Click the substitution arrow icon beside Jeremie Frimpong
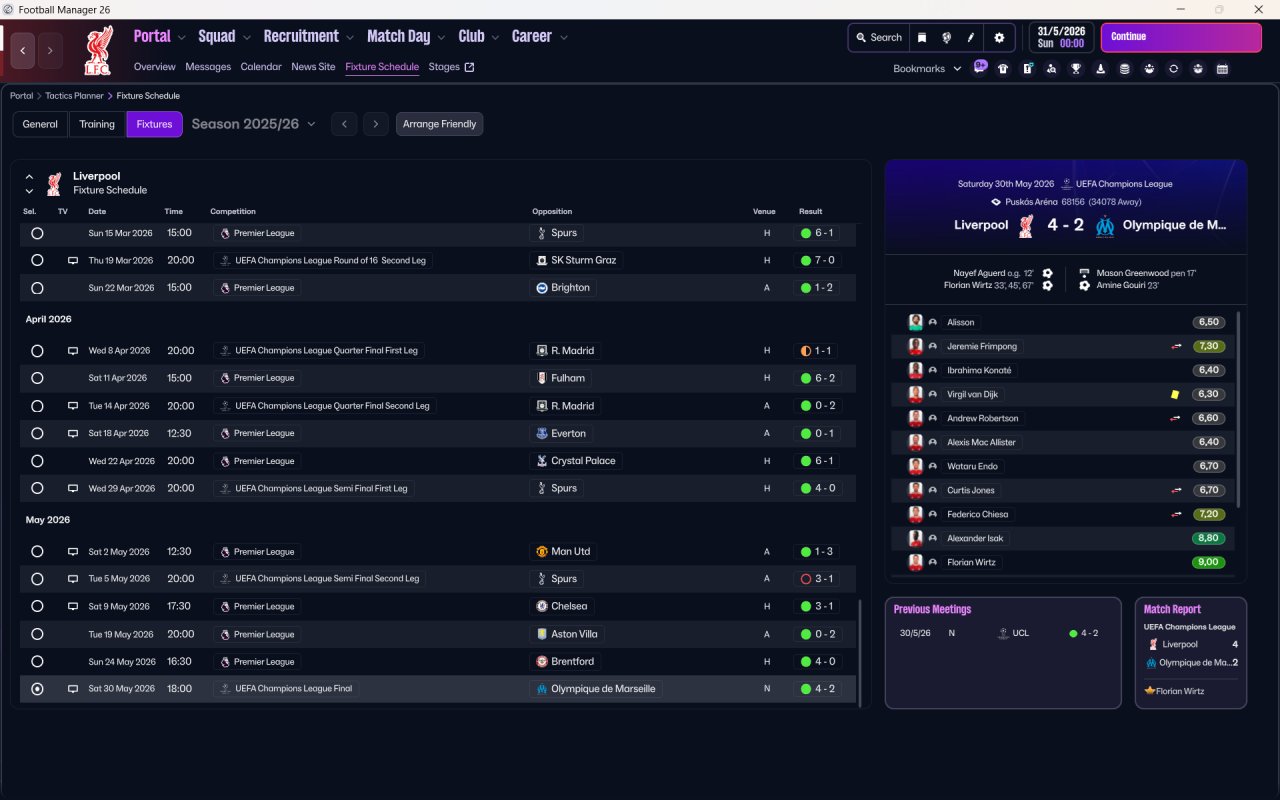This screenshot has width=1280, height=800. 1176,346
